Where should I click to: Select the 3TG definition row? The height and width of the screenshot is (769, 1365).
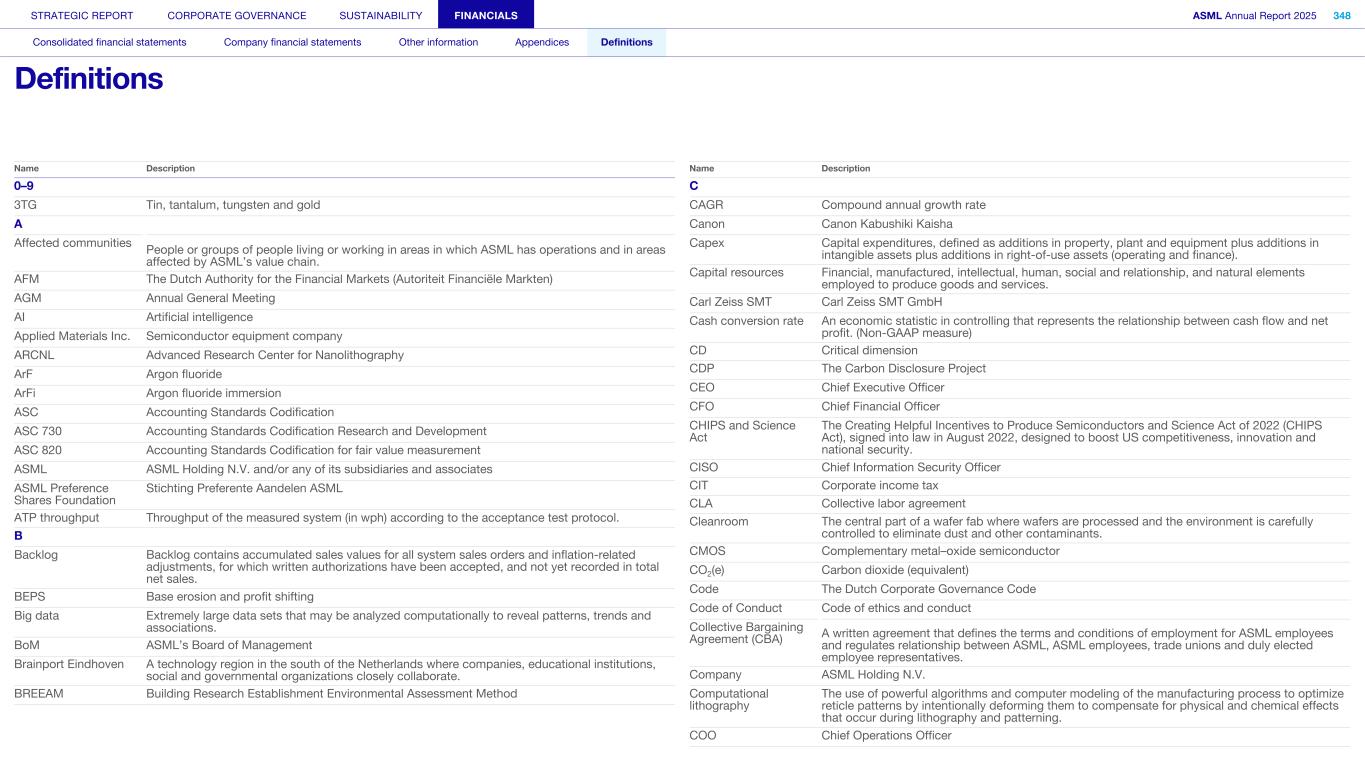[x=26, y=205]
